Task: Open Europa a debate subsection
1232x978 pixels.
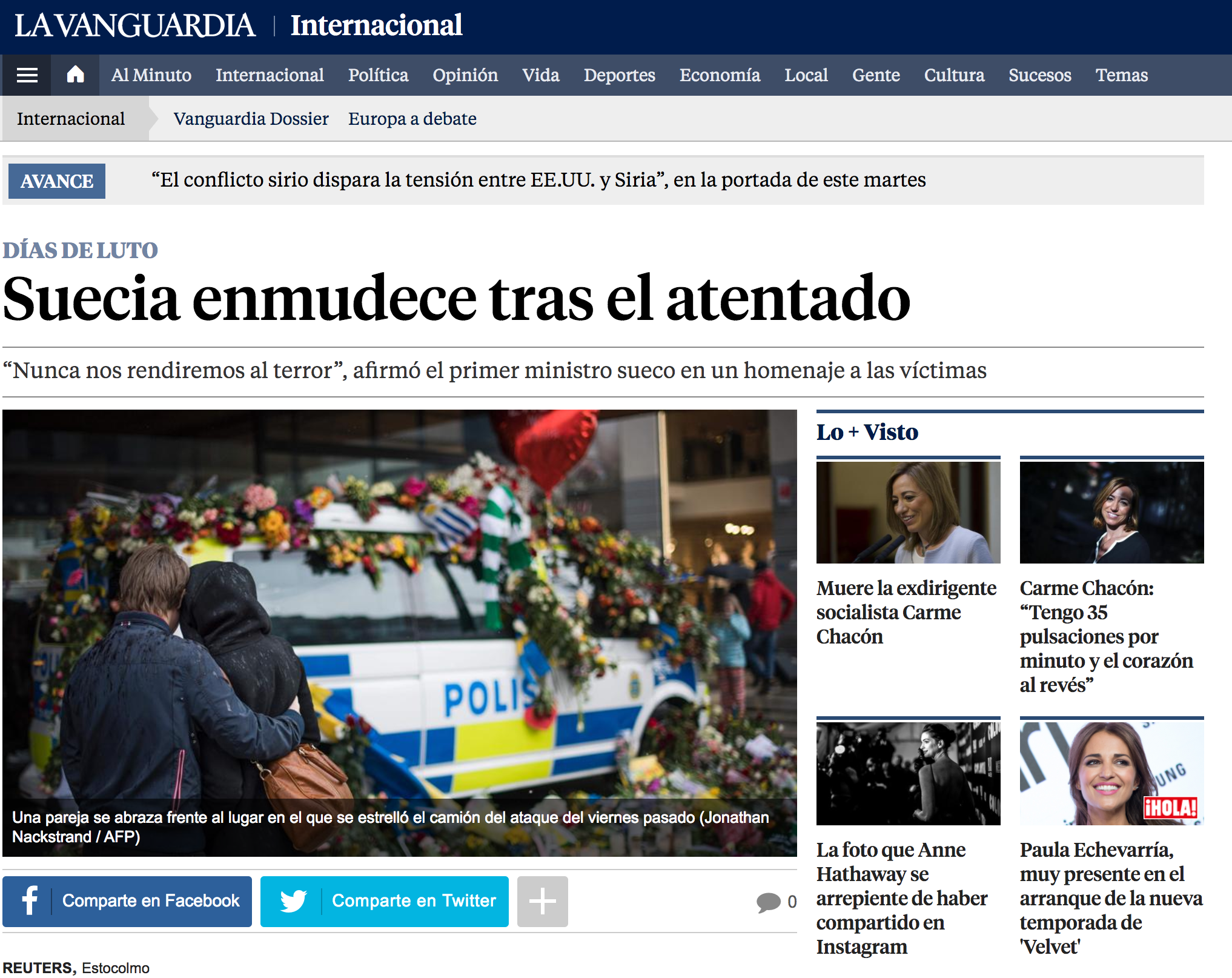Action: tap(412, 119)
